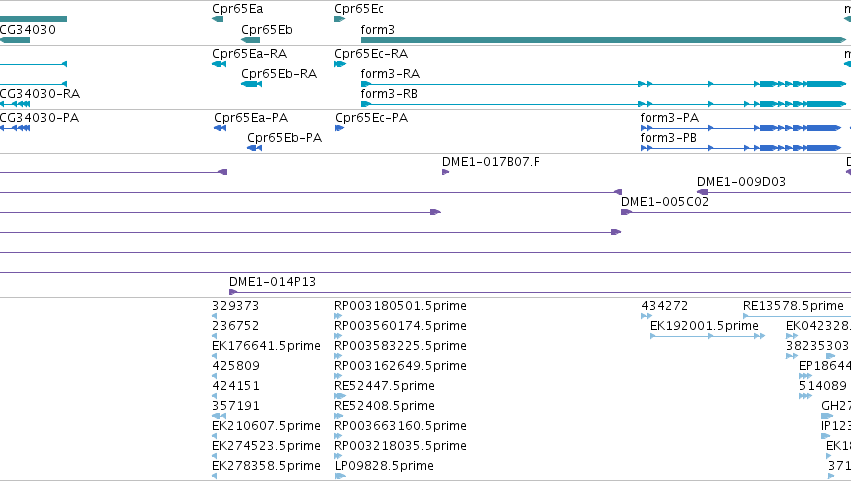Click the 236752 EST label
The height and width of the screenshot is (481, 851).
point(236,326)
